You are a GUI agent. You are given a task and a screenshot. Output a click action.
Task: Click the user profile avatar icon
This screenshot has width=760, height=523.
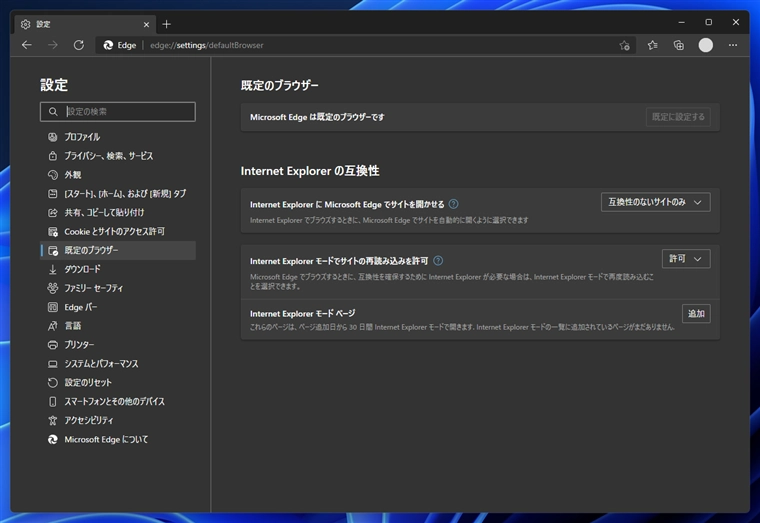706,45
